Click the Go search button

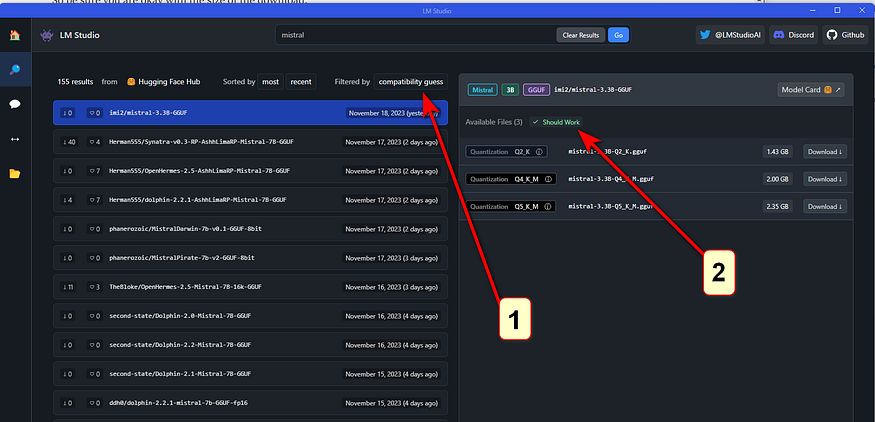click(618, 35)
